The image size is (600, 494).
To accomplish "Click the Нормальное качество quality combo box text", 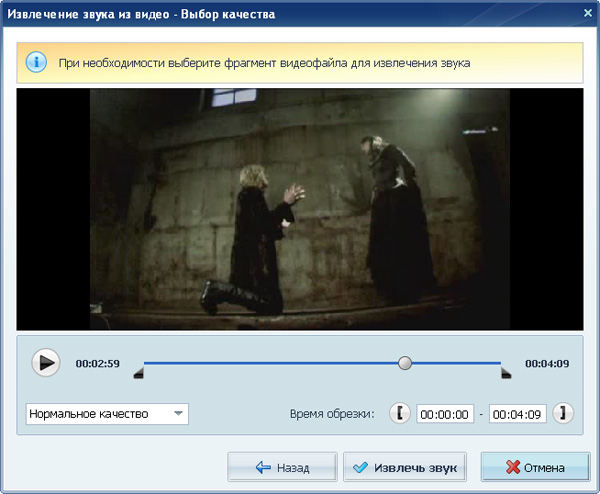I will click(89, 414).
